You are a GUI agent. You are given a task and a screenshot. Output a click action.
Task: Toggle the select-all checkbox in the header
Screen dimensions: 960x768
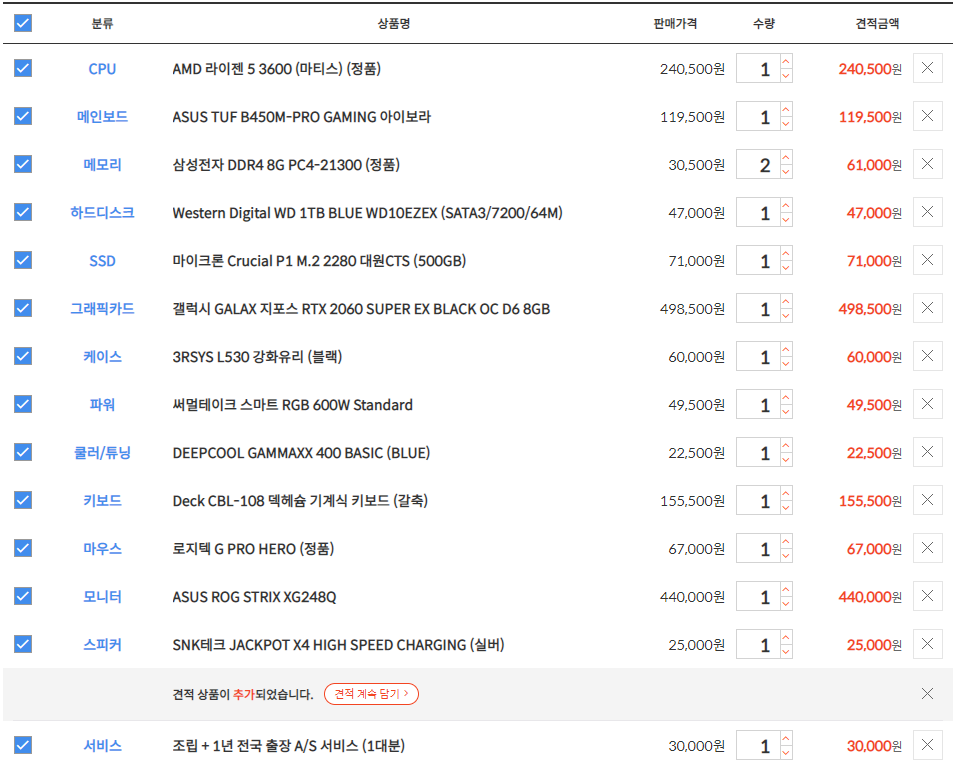pos(23,23)
